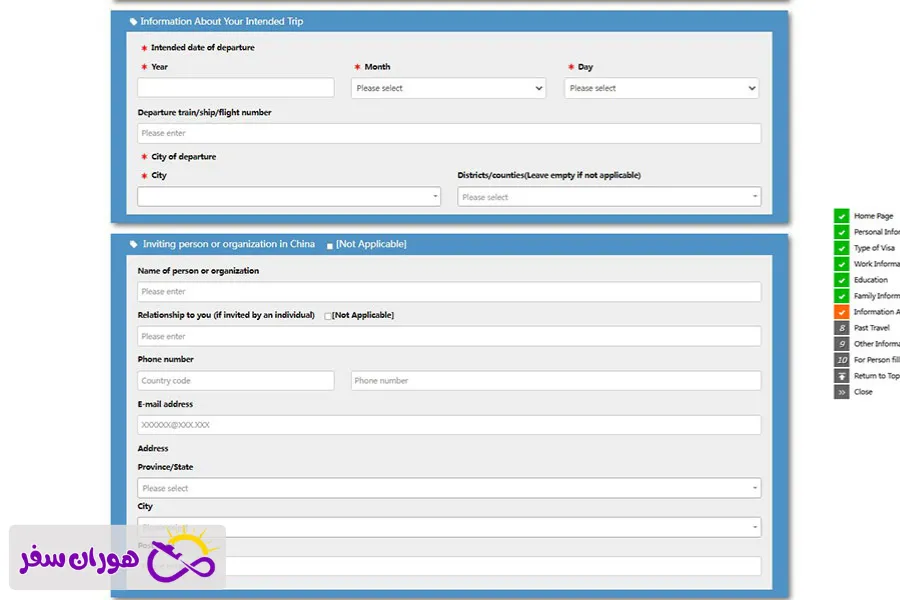Expand the Province/State dropdown
This screenshot has width=900, height=600.
click(x=449, y=488)
